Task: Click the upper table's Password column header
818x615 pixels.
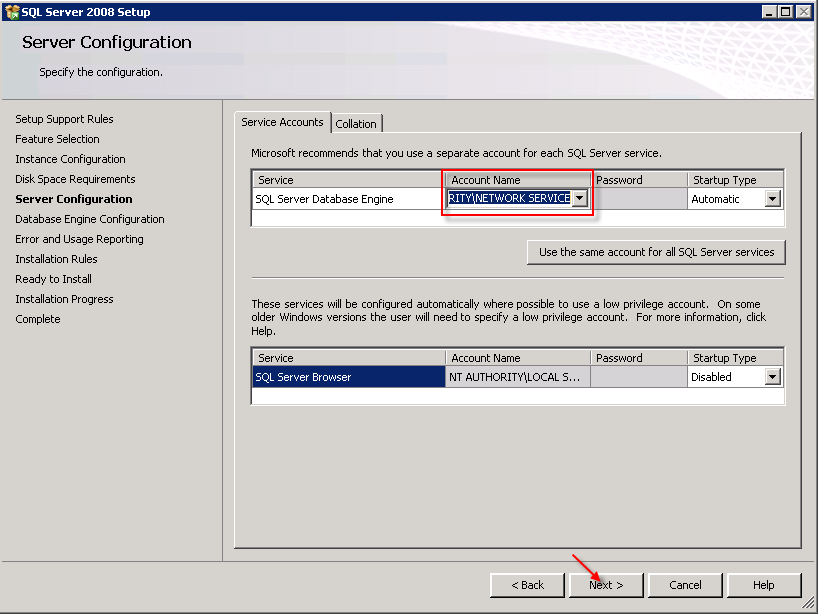Action: tap(639, 180)
